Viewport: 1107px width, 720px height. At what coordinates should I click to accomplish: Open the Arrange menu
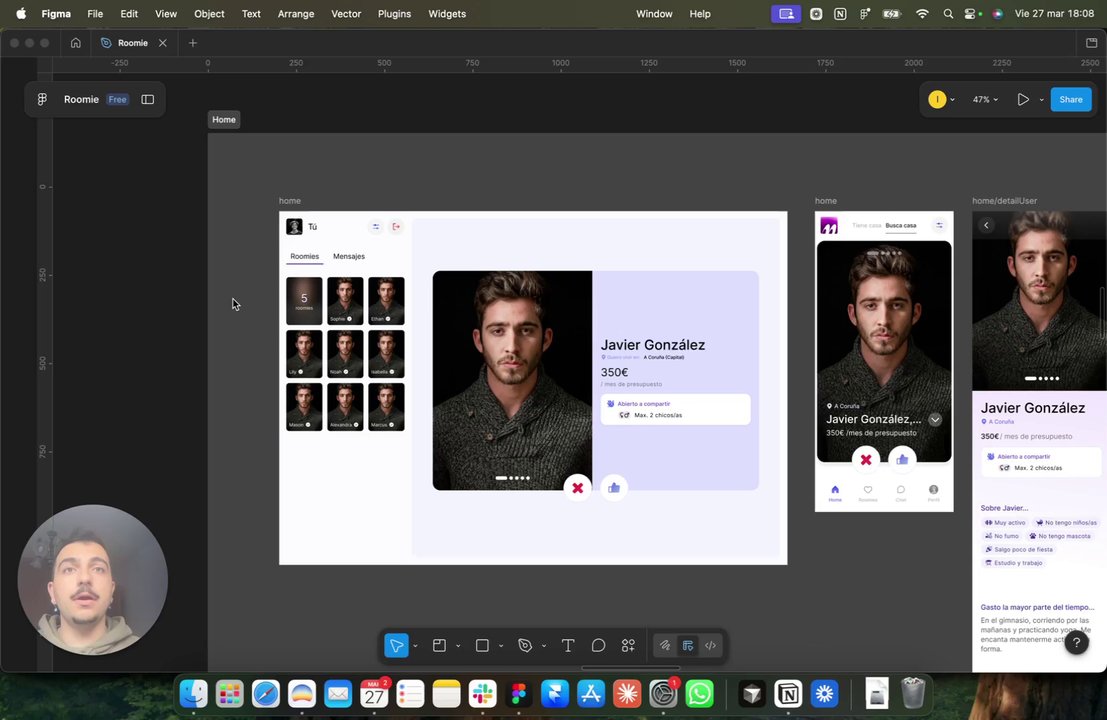tap(295, 14)
